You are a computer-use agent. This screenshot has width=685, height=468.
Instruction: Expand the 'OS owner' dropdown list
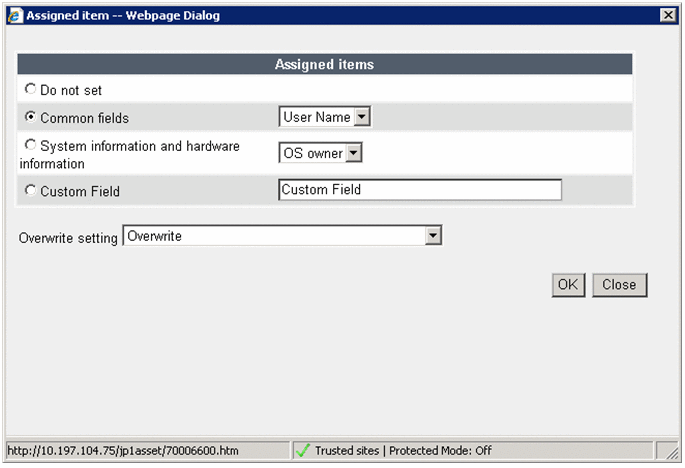click(x=353, y=153)
